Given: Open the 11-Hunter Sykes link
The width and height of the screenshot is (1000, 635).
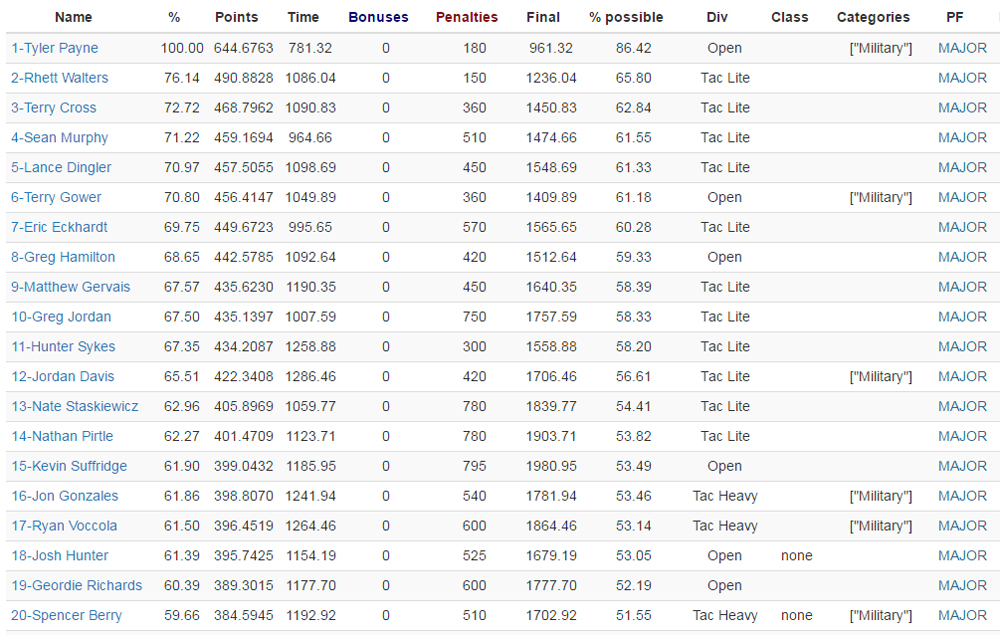Looking at the screenshot, I should coord(63,347).
